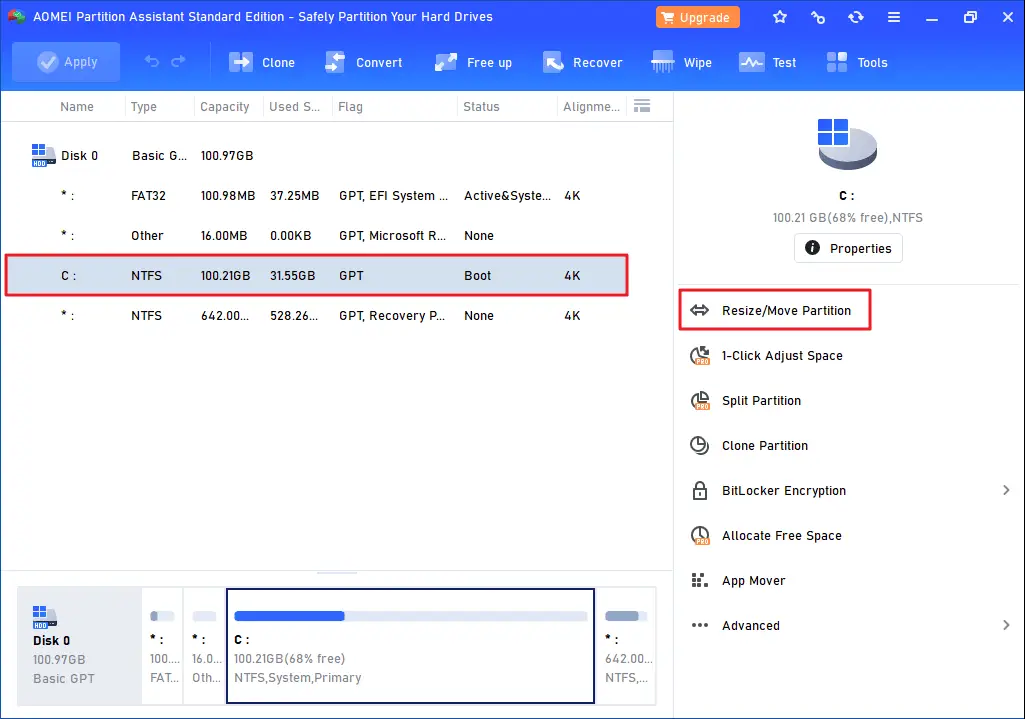
Task: Open the Tools toolbar option
Action: [x=856, y=62]
